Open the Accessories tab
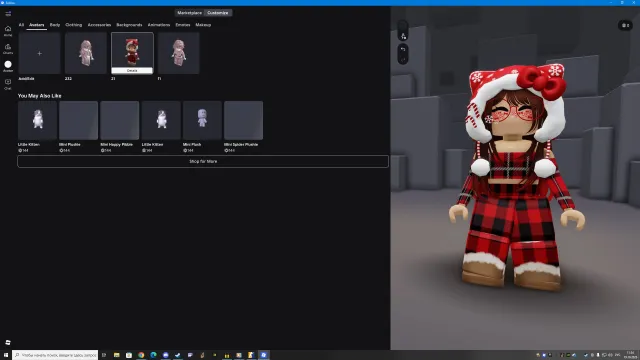This screenshot has height=360, width=640. coord(99,25)
